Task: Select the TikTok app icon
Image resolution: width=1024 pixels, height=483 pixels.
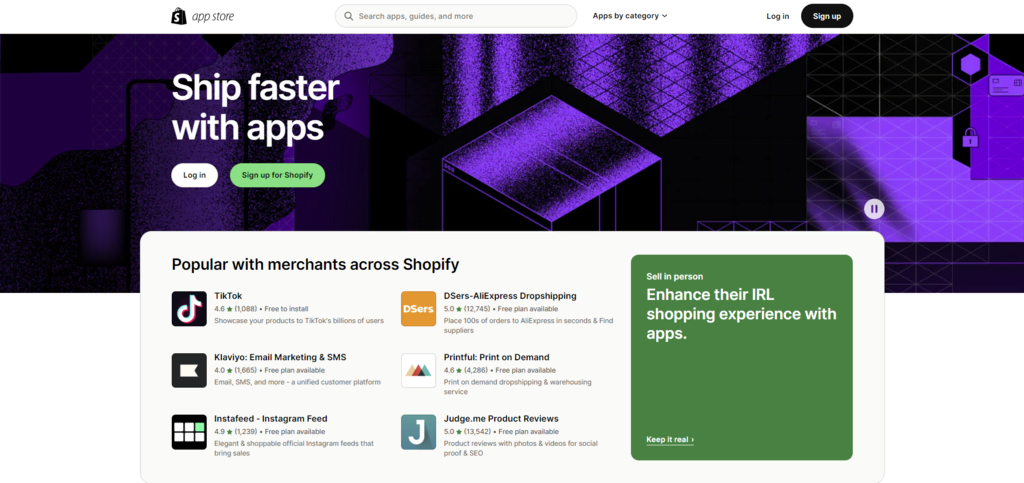Action: point(189,309)
